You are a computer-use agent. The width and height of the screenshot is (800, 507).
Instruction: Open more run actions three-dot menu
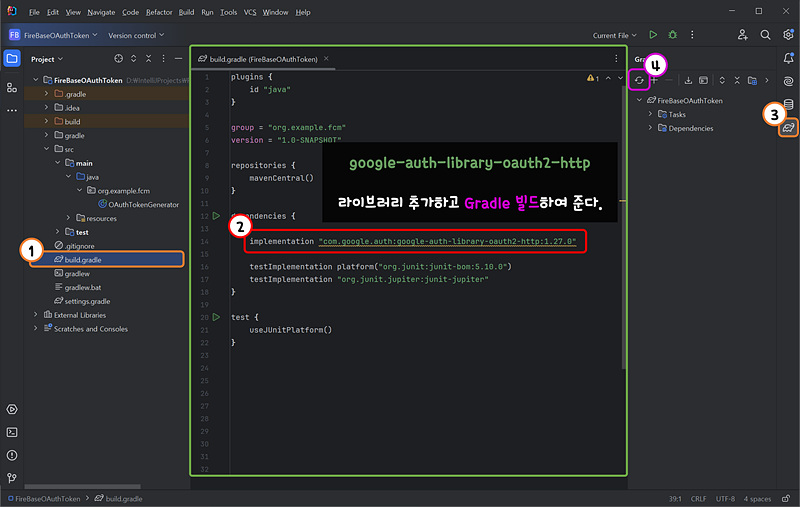point(692,35)
